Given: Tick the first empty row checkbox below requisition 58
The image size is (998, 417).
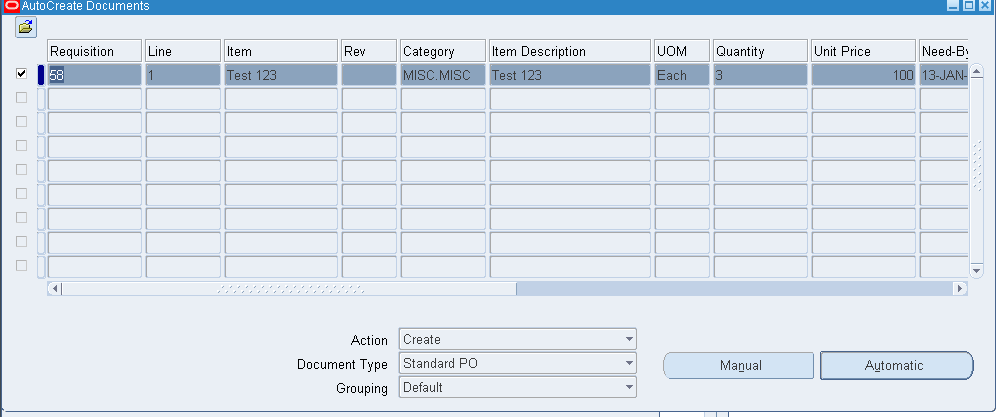Looking at the screenshot, I should [22, 98].
